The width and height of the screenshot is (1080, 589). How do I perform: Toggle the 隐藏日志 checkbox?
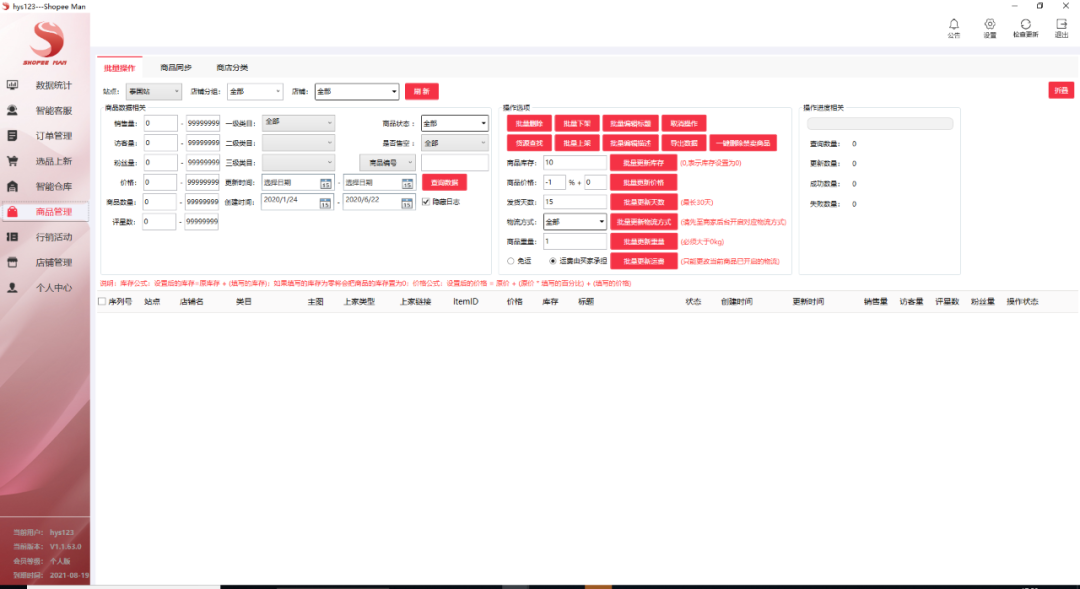click(x=426, y=202)
